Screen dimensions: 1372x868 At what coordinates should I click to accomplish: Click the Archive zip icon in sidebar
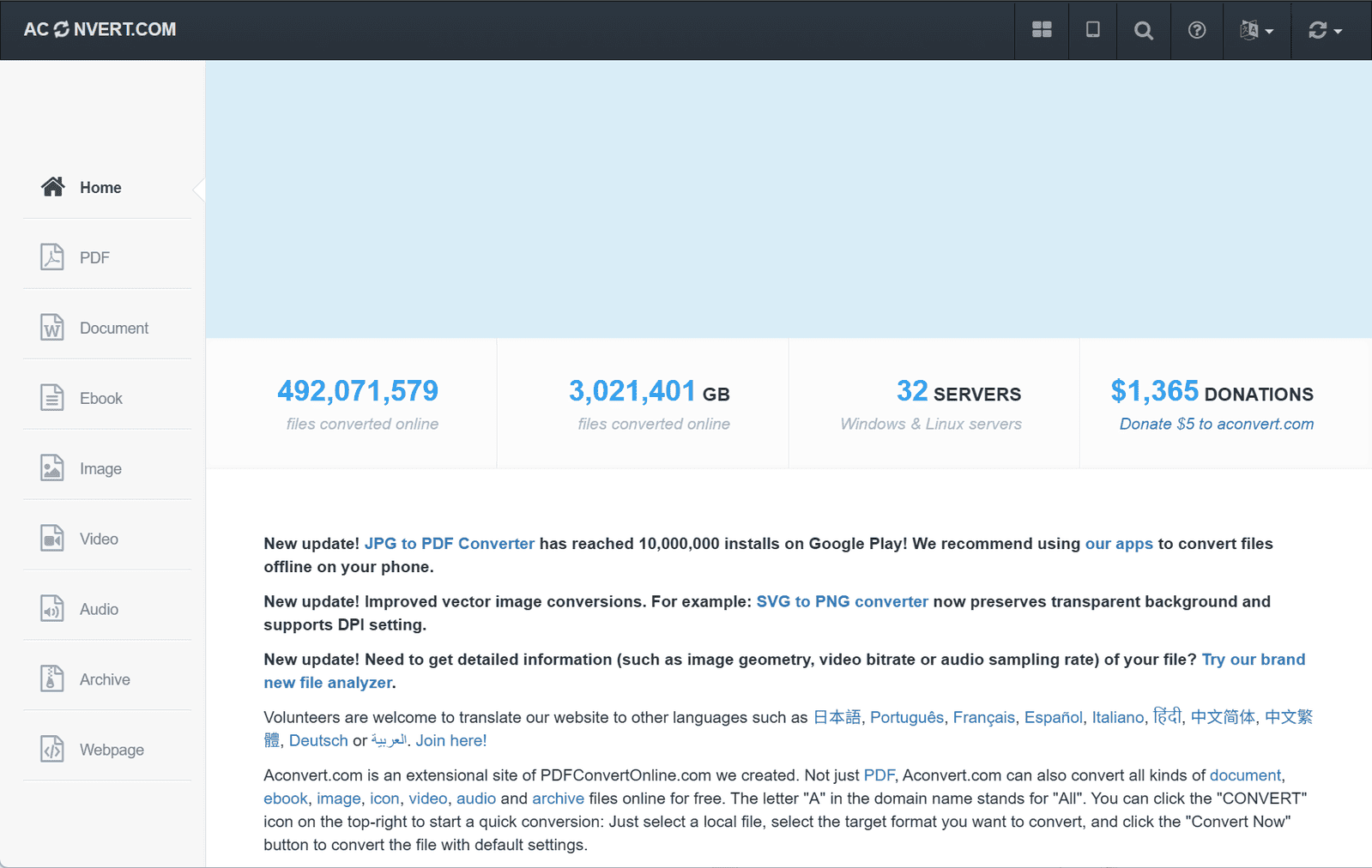coord(52,679)
